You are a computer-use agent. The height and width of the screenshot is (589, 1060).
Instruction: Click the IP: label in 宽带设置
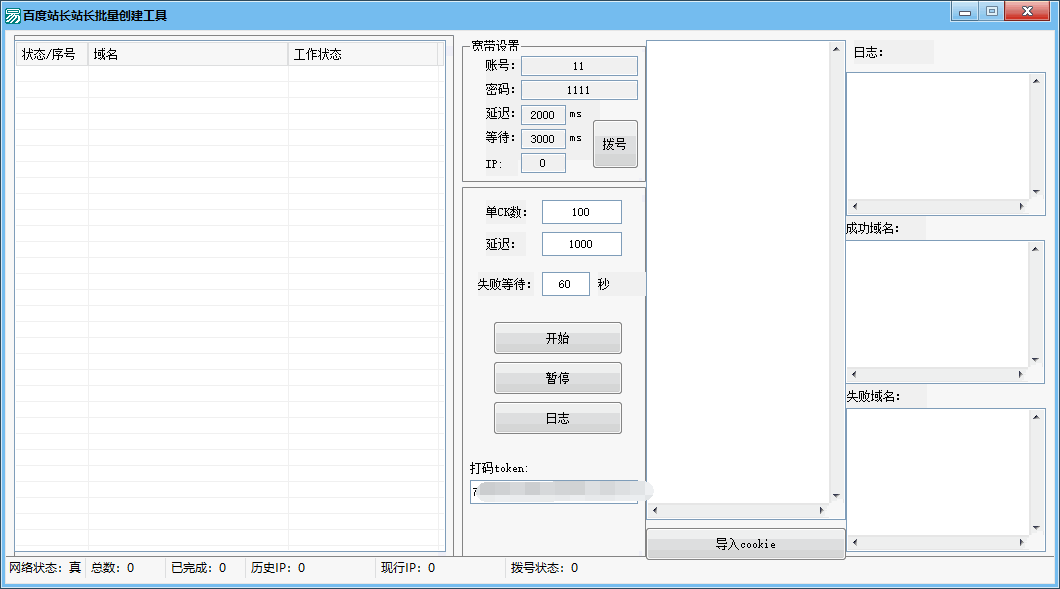[494, 164]
